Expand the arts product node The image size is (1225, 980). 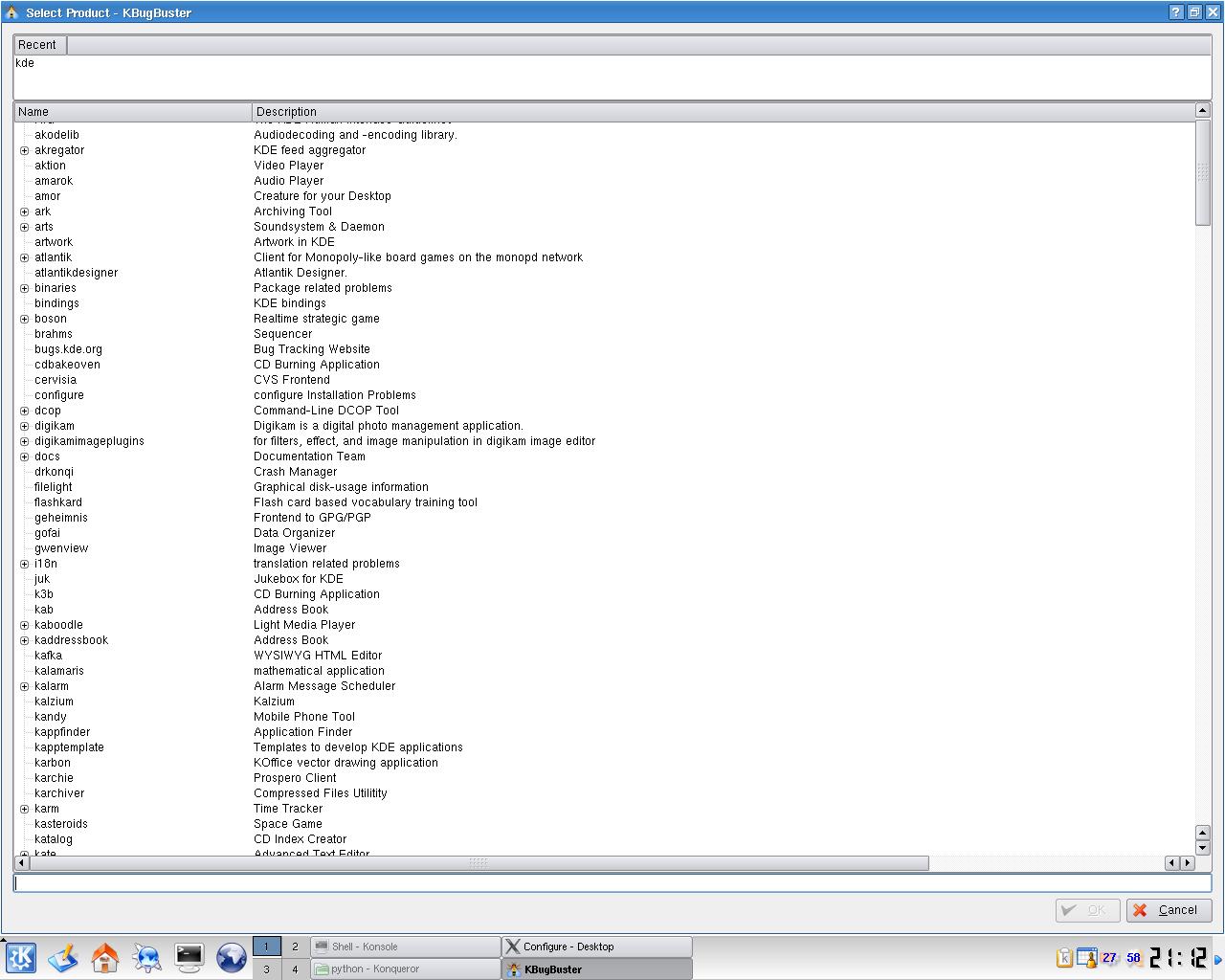coord(25,227)
